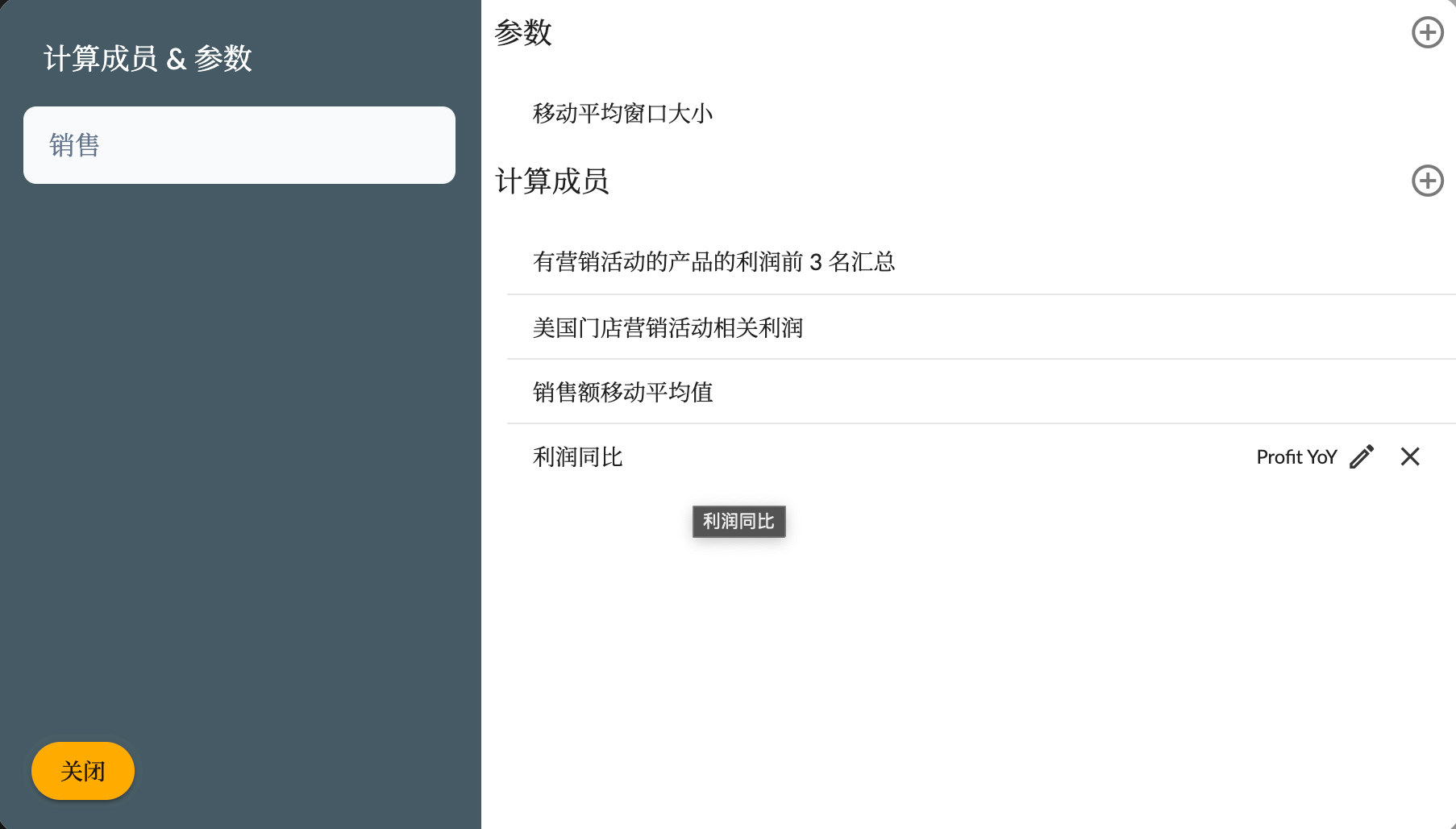Click the 计算成员 & 参数 panel title
This screenshot has width=1456, height=829.
(148, 58)
